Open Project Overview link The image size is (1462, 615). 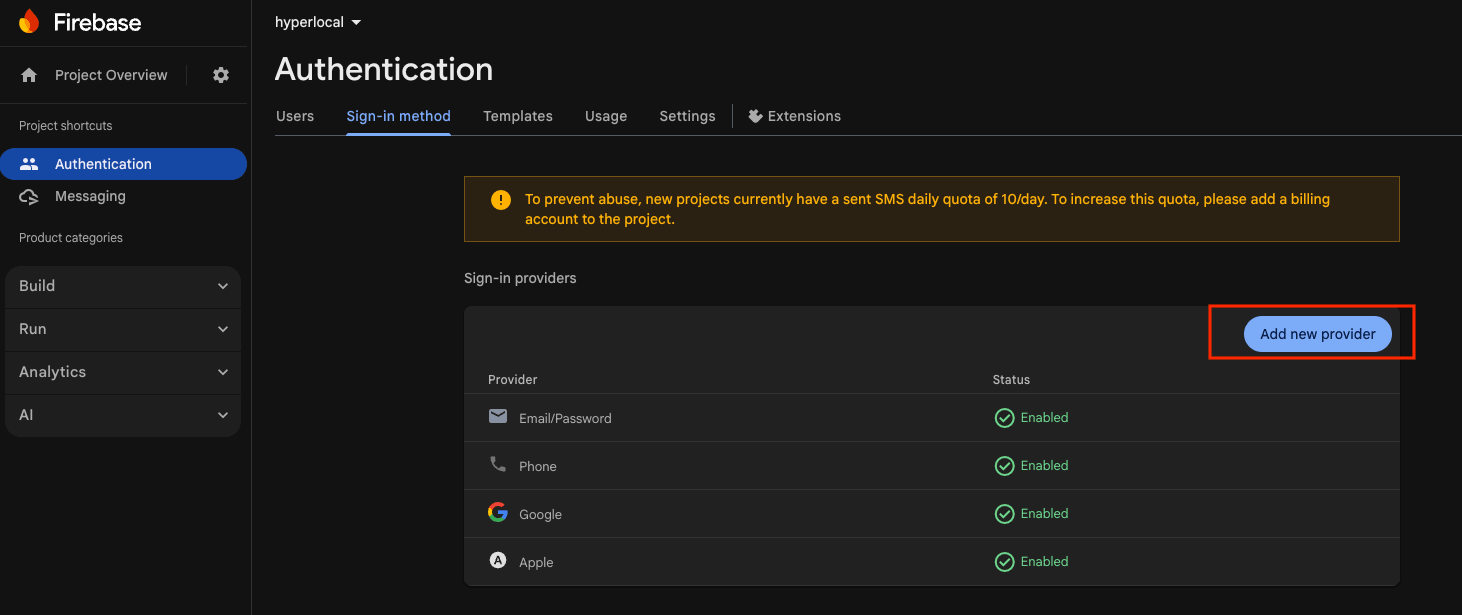click(111, 75)
